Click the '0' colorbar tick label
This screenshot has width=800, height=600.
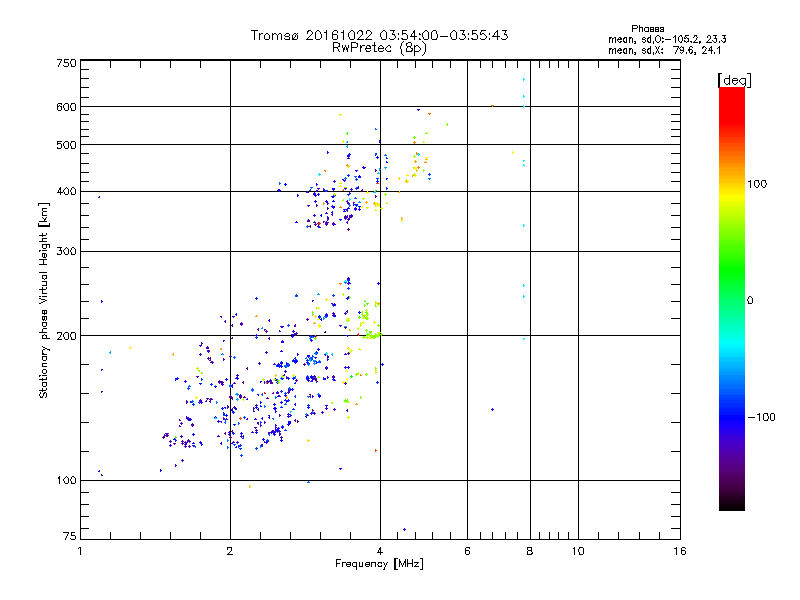(750, 301)
